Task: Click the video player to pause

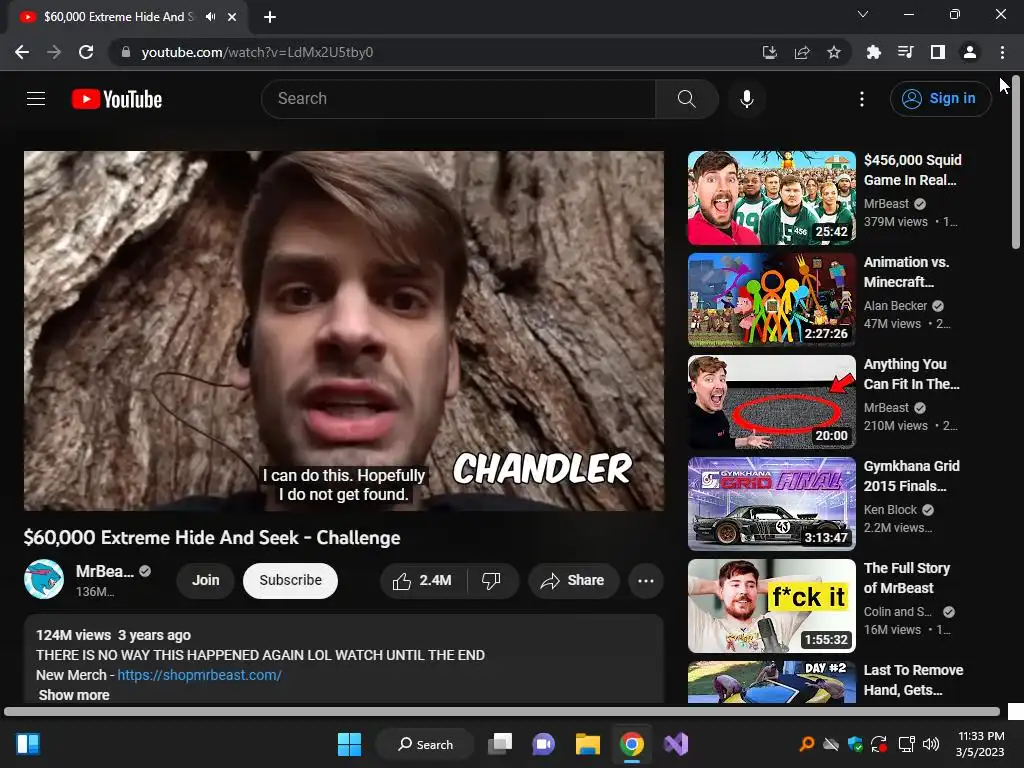Action: [344, 330]
